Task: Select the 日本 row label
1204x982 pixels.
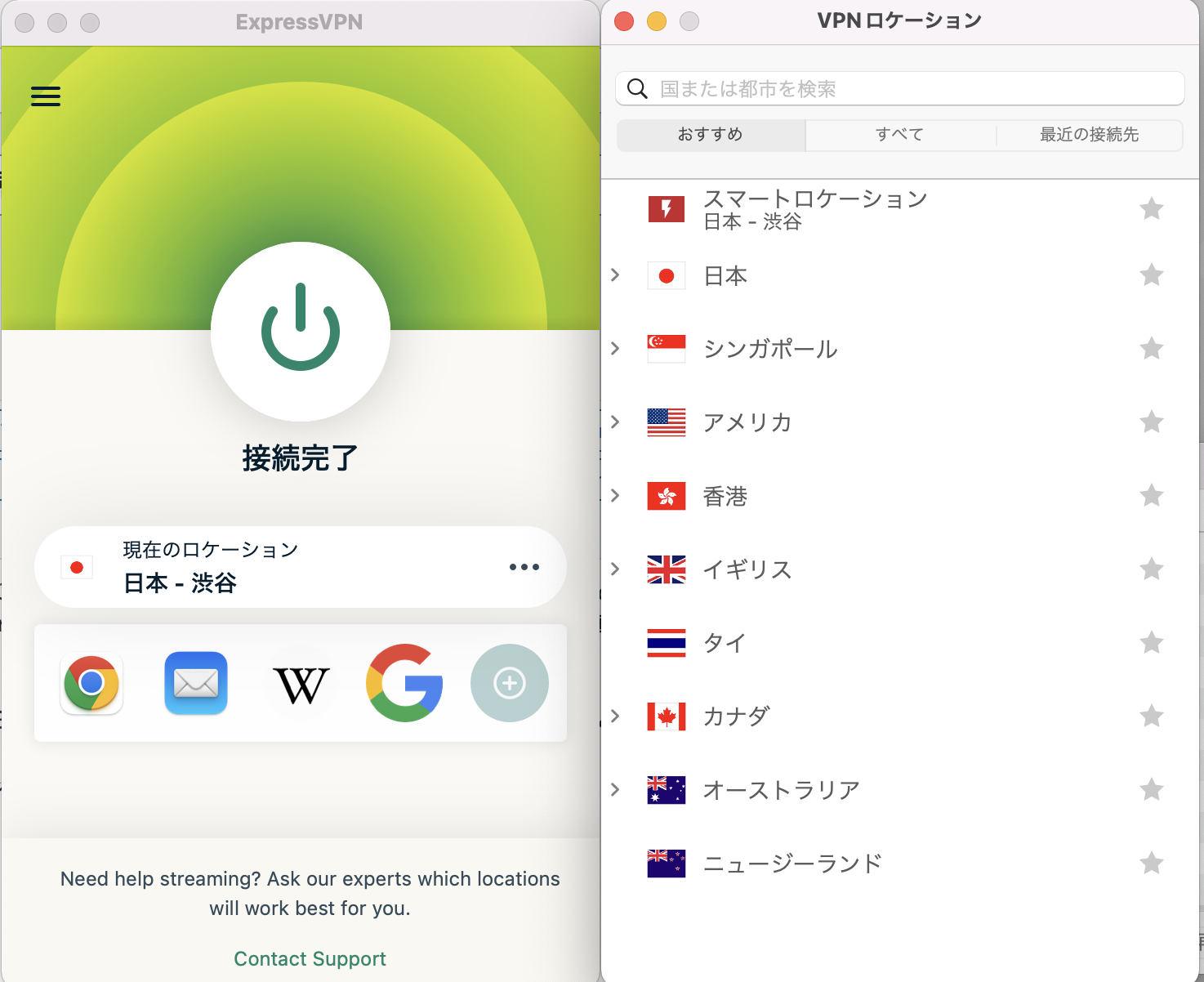Action: [725, 276]
